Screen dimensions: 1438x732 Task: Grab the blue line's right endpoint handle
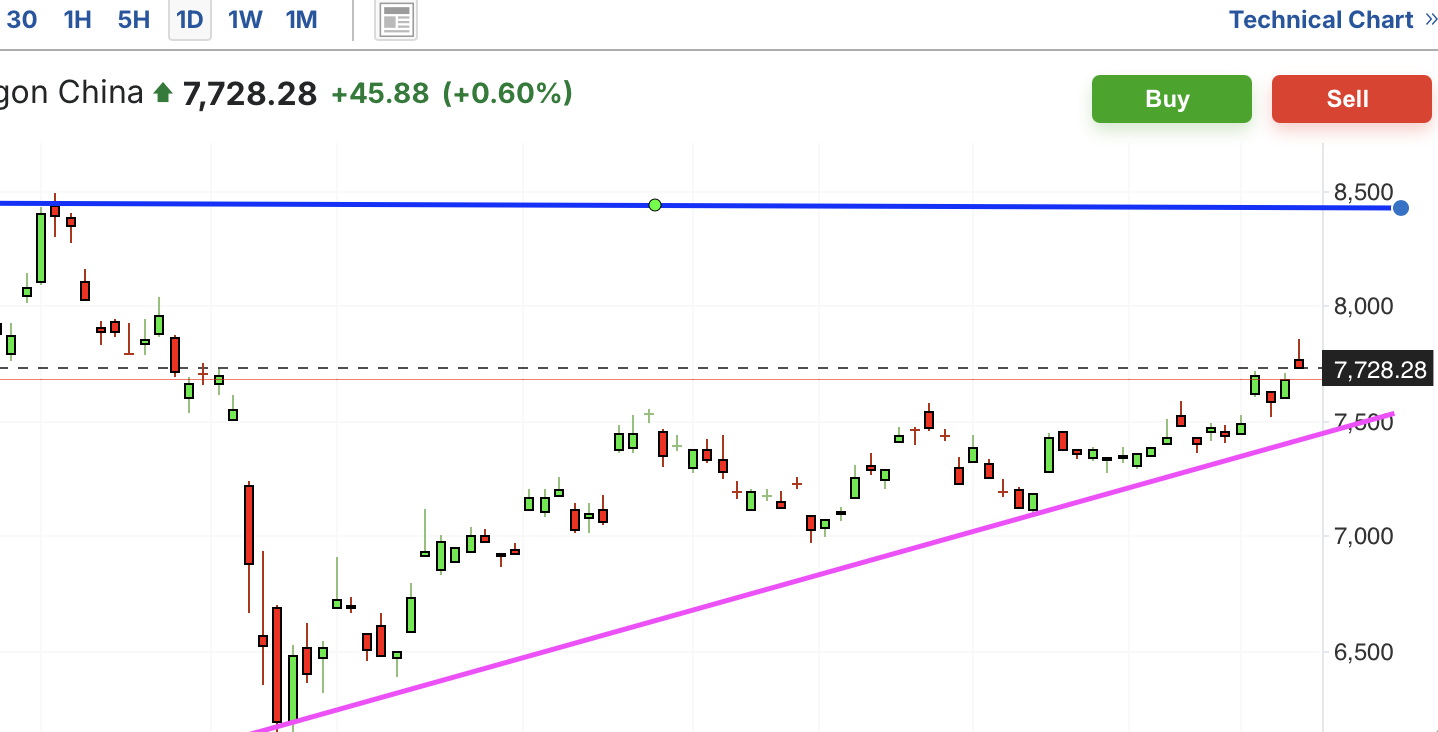(1401, 208)
